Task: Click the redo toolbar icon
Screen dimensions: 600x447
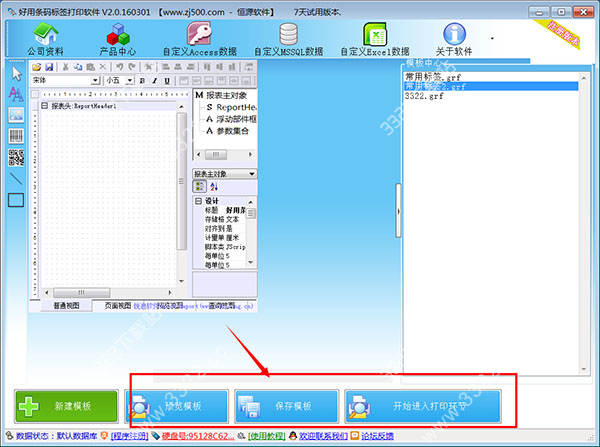Action: click(x=132, y=67)
